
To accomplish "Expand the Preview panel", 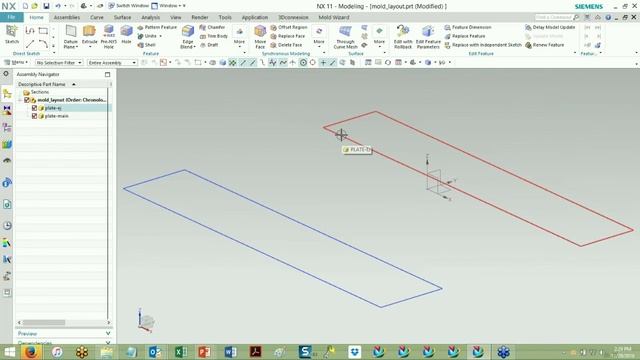I will [x=63, y=333].
